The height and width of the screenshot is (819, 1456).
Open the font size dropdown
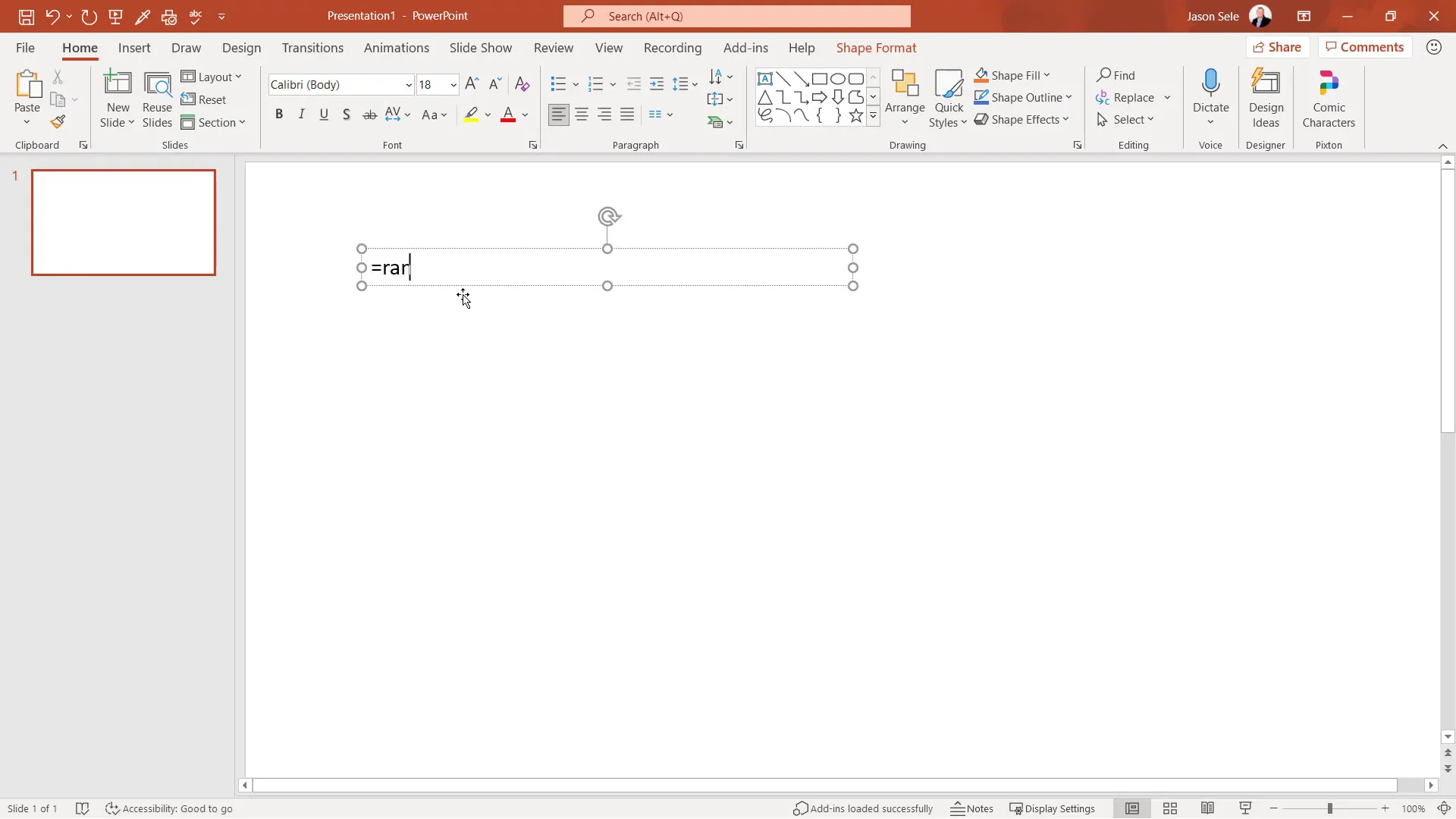point(453,85)
